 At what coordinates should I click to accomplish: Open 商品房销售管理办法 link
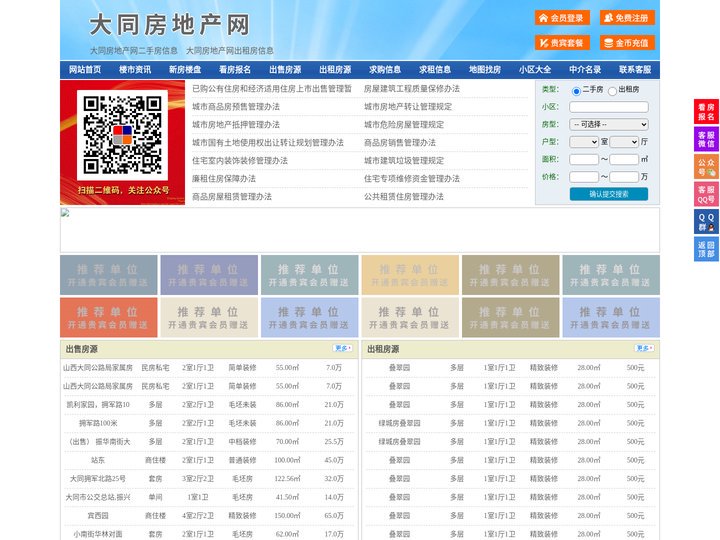(x=400, y=142)
